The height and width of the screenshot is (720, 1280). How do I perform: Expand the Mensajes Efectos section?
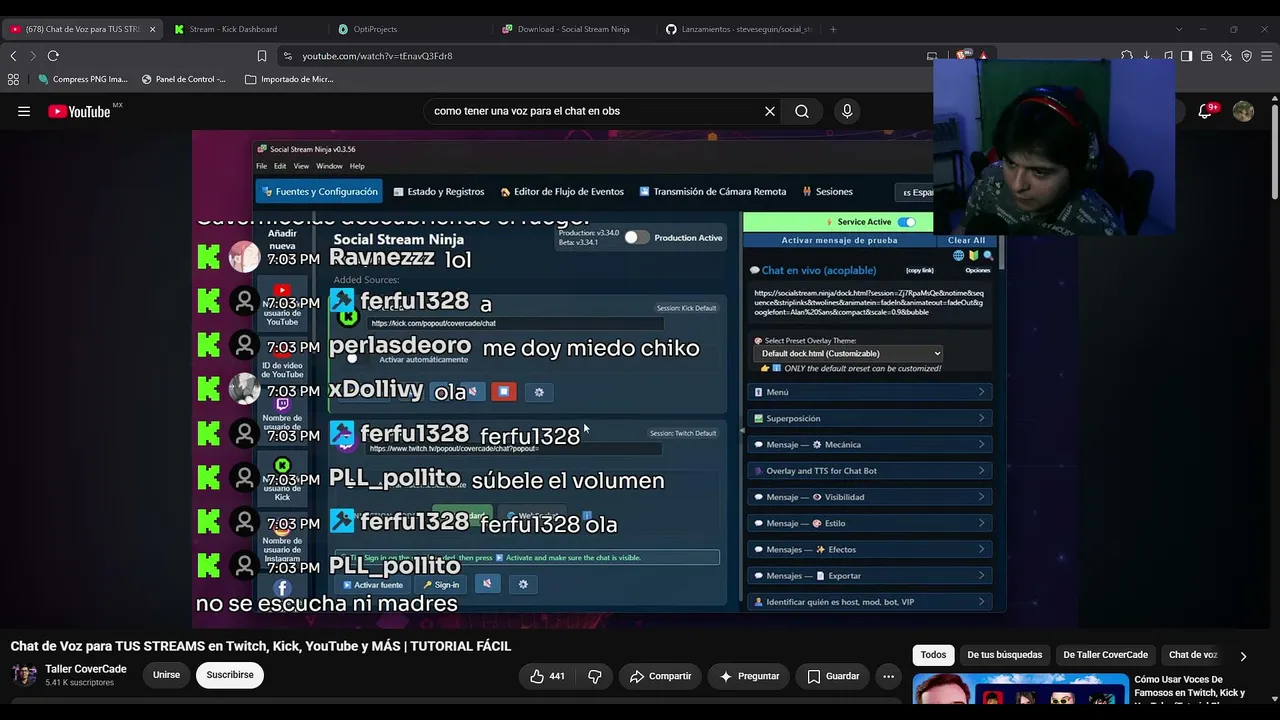click(870, 549)
